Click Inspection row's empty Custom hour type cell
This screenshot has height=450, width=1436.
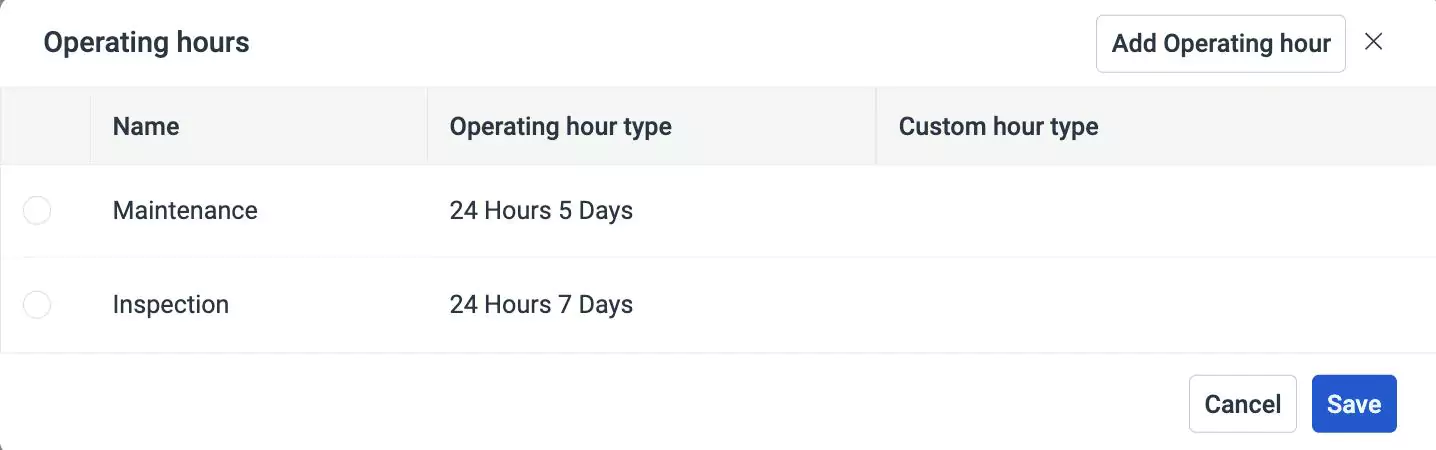coord(1150,305)
